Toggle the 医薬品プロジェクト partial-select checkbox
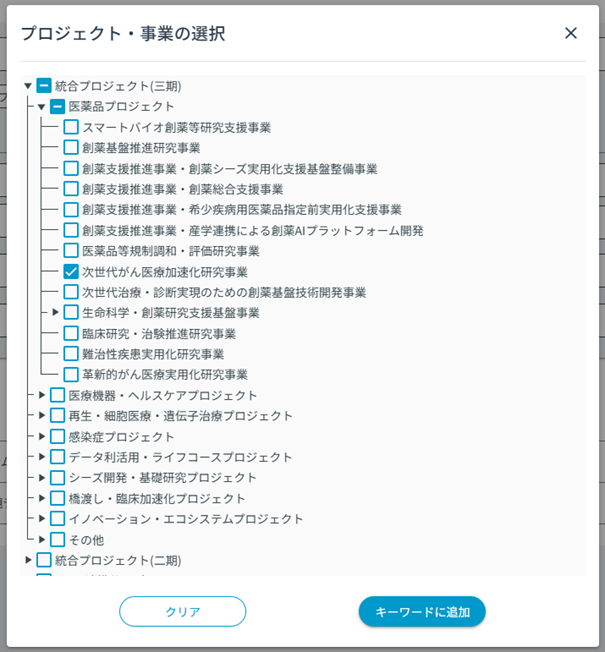The height and width of the screenshot is (652, 605). tap(57, 106)
